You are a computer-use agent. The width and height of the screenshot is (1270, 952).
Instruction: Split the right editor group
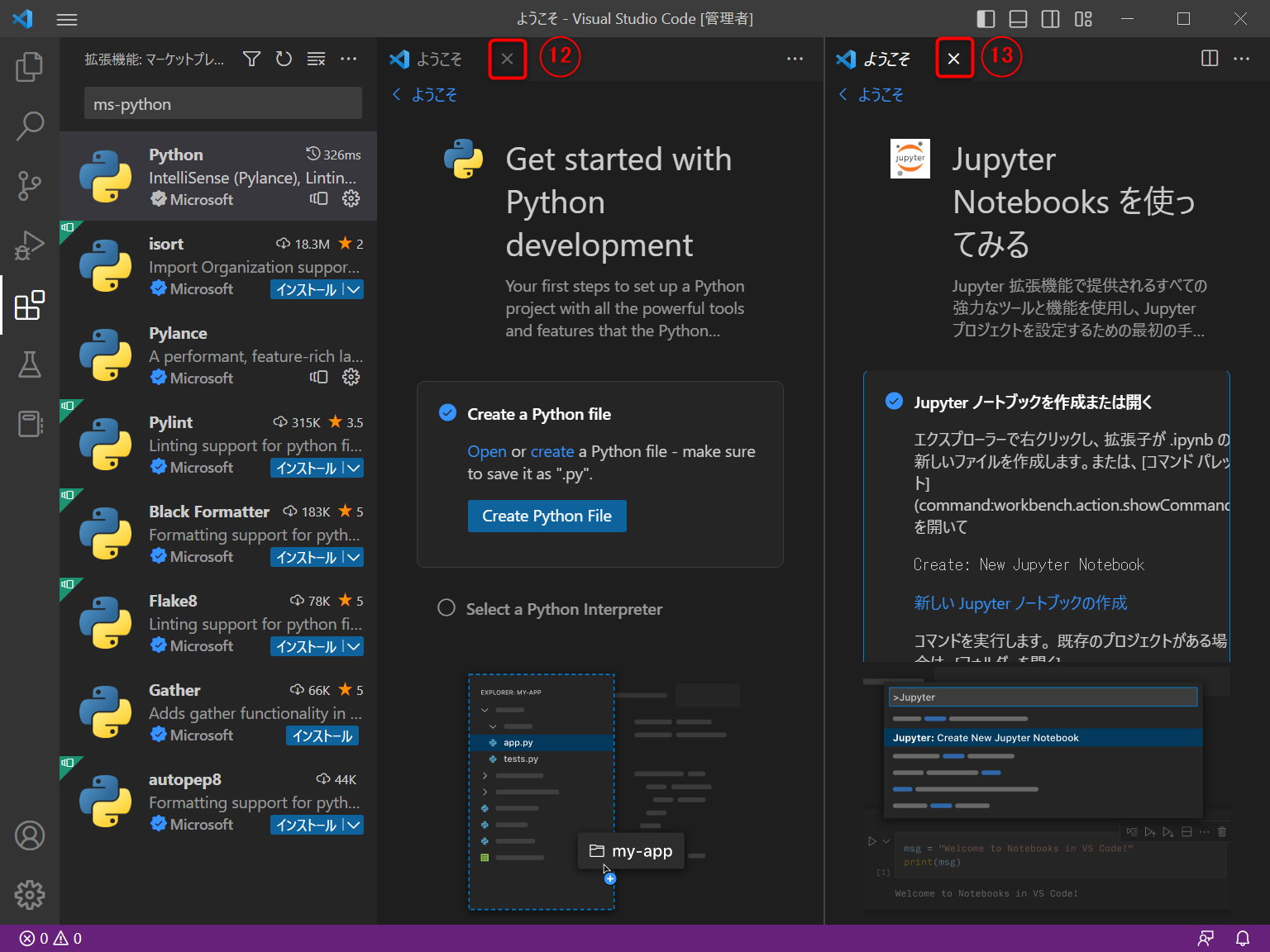pyautogui.click(x=1210, y=59)
